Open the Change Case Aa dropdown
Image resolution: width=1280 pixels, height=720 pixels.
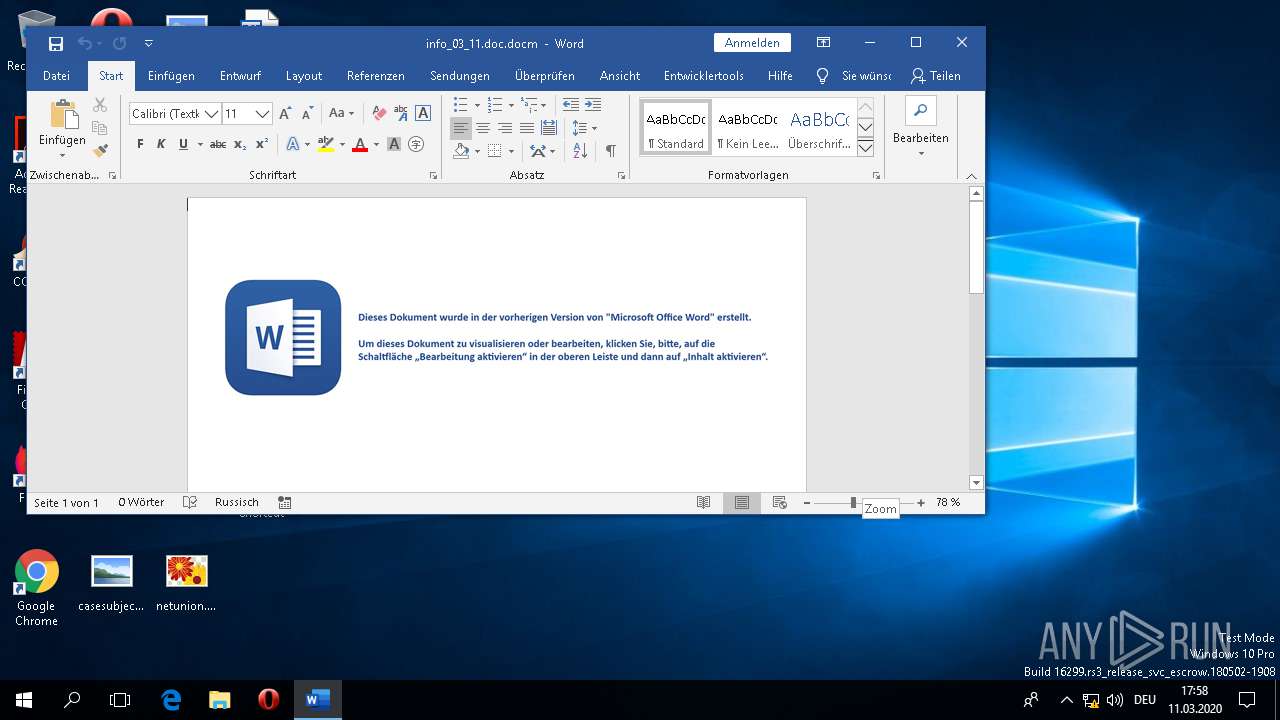pyautogui.click(x=342, y=114)
